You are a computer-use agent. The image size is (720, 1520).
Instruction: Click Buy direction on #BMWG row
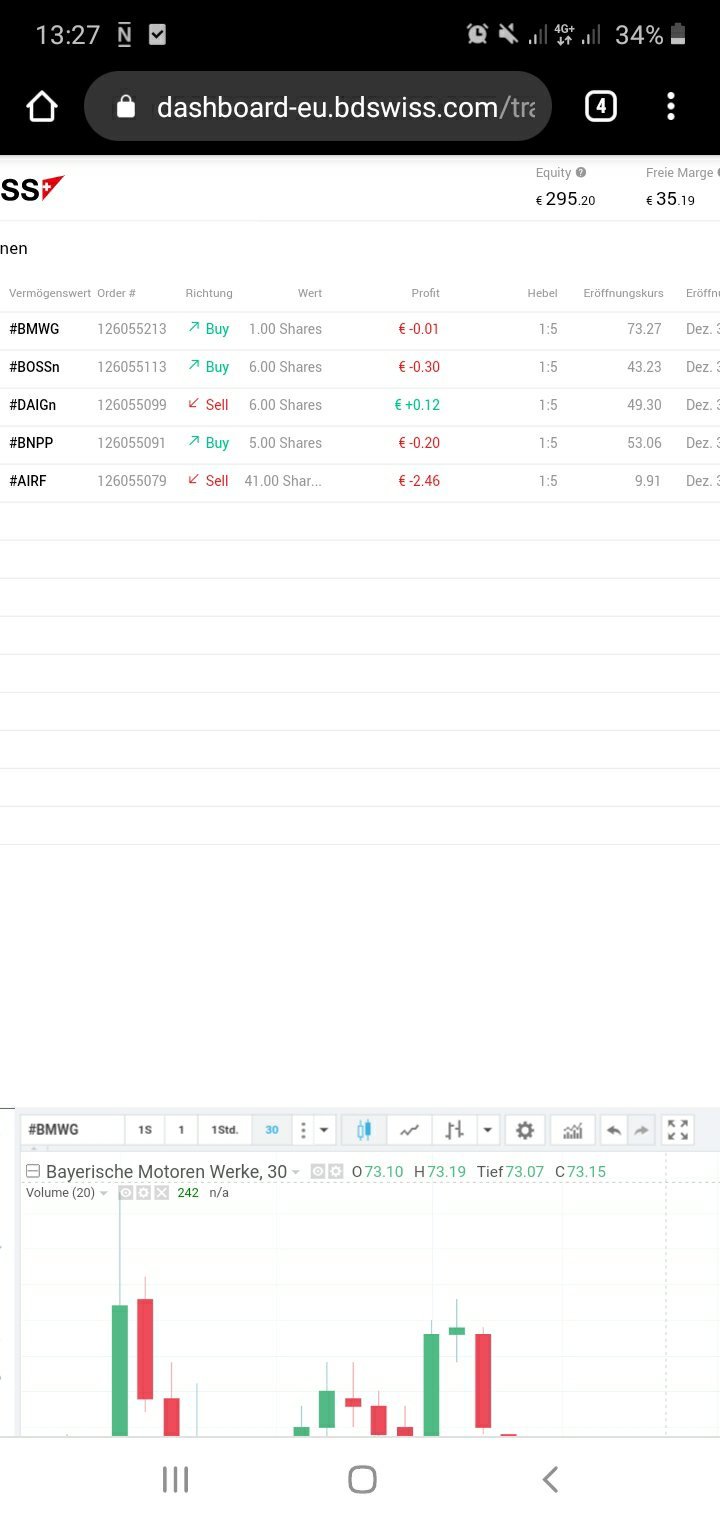coord(208,329)
